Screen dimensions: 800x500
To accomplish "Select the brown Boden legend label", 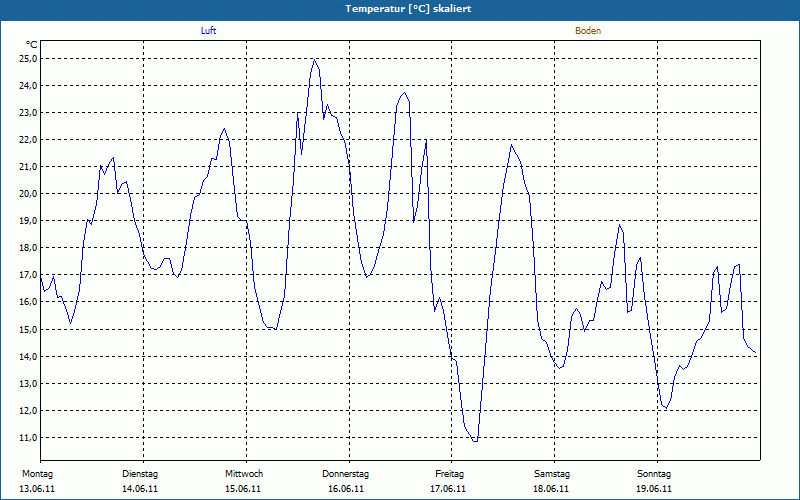I will click(x=588, y=31).
